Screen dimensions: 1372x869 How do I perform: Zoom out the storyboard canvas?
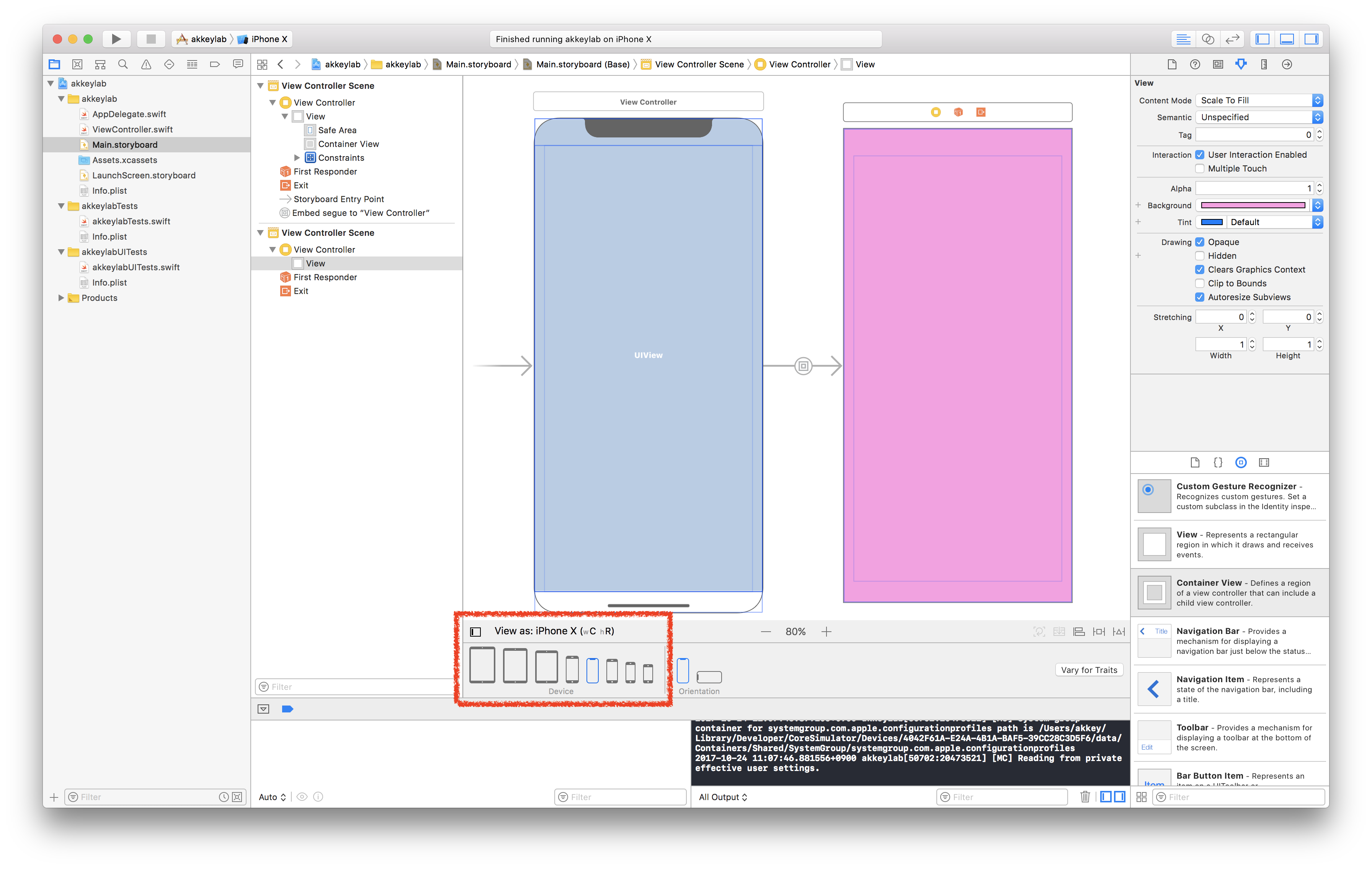[x=766, y=631]
